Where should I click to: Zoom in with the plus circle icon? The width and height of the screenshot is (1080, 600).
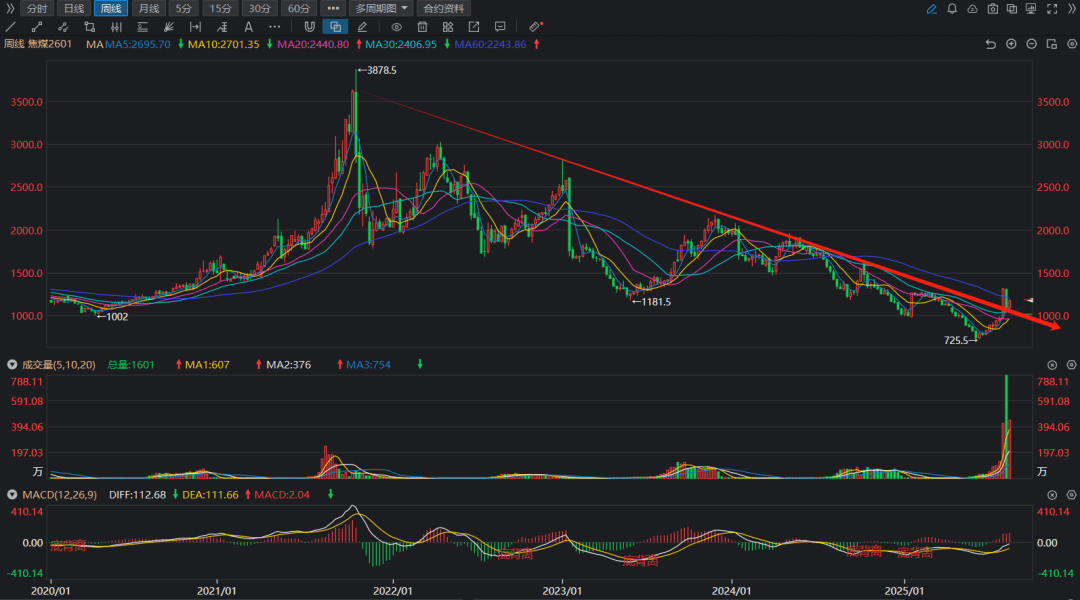pyautogui.click(x=1011, y=44)
